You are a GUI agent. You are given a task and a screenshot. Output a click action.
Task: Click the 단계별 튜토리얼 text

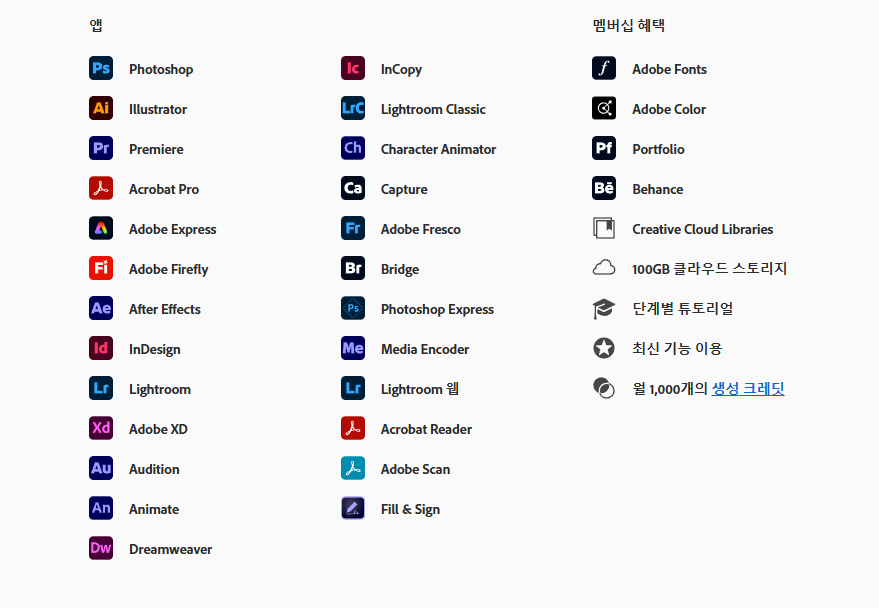683,309
